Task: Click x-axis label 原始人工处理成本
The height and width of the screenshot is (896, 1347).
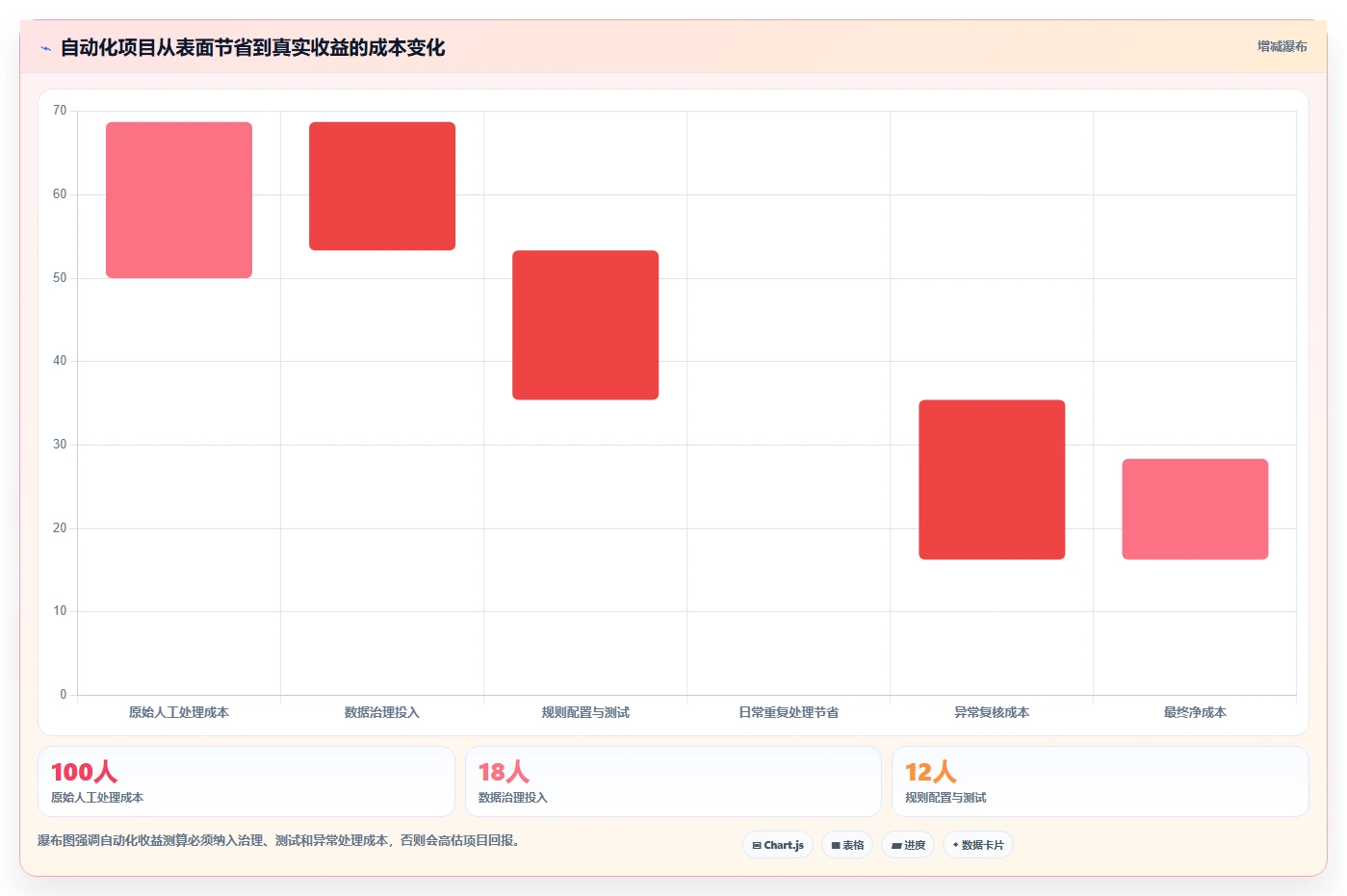Action: (x=179, y=713)
